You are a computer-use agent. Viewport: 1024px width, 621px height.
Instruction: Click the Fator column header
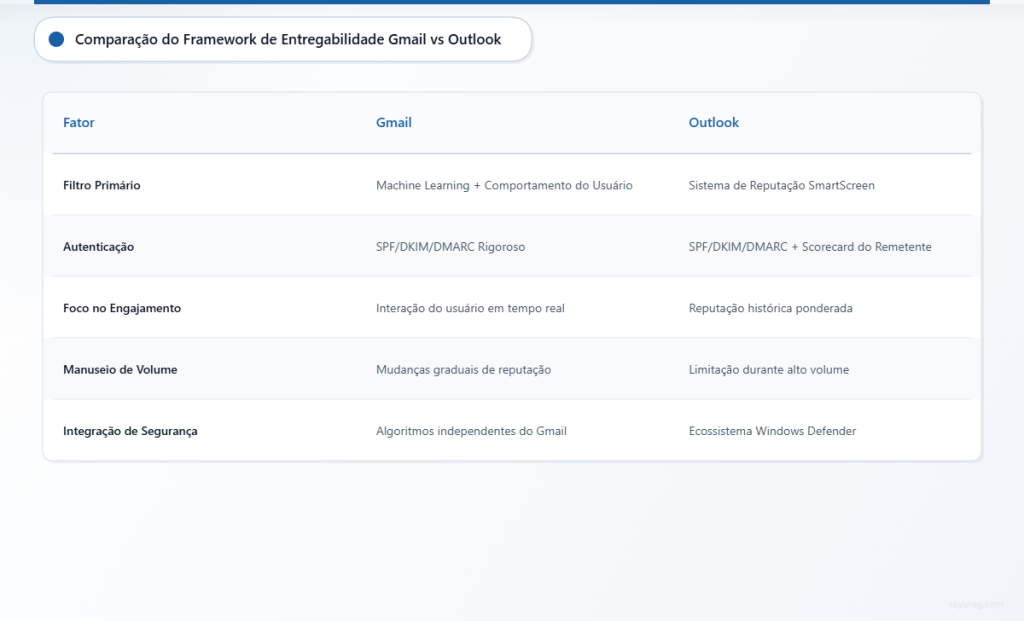[x=78, y=122]
